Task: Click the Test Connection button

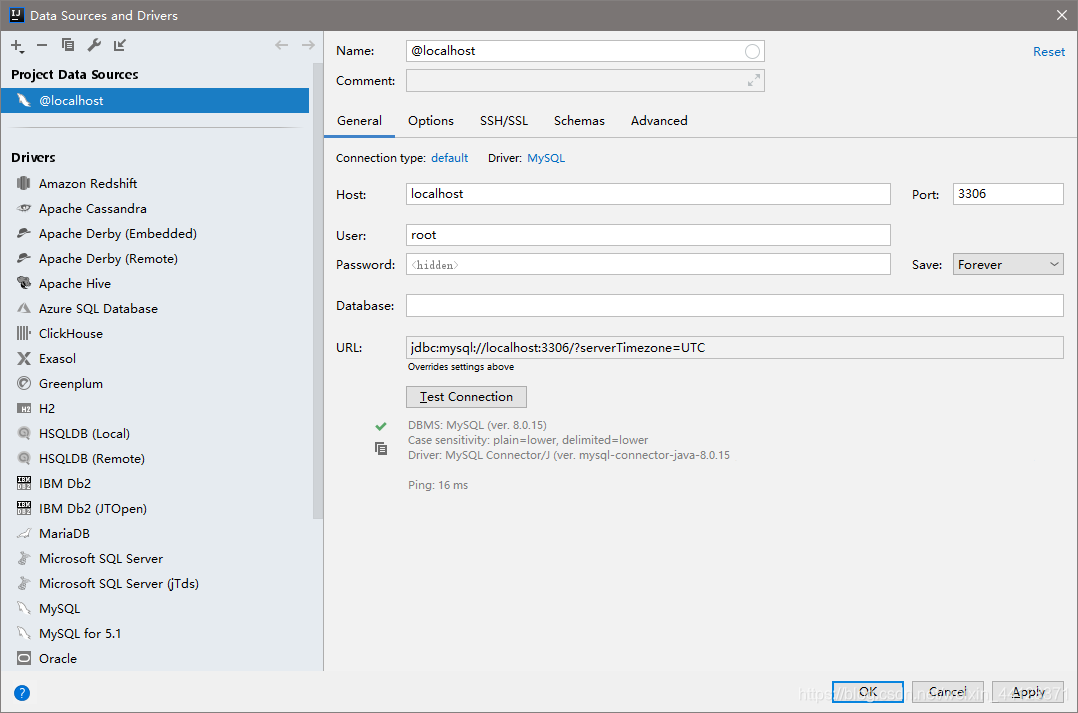Action: pyautogui.click(x=466, y=397)
